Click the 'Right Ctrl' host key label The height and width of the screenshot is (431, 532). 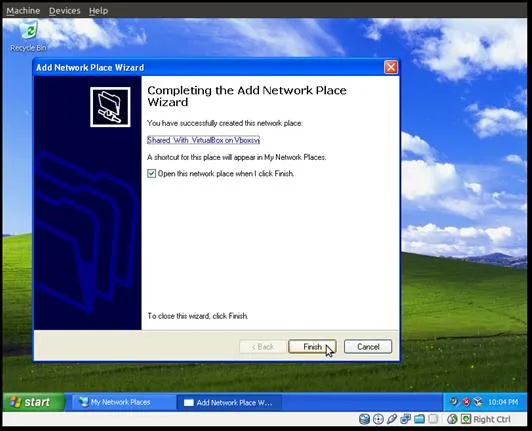pos(492,419)
